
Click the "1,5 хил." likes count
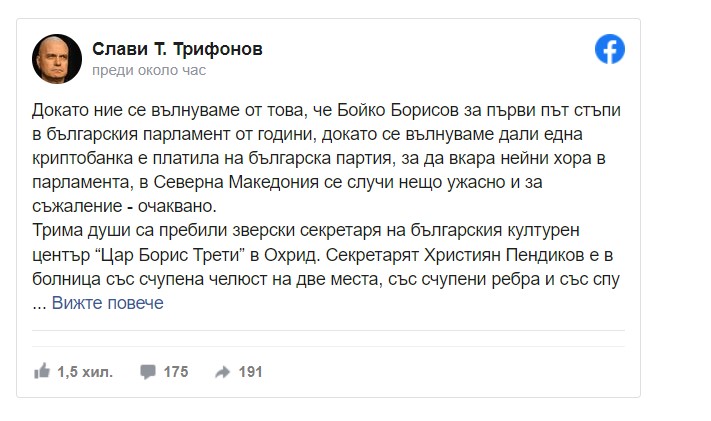coord(84,371)
